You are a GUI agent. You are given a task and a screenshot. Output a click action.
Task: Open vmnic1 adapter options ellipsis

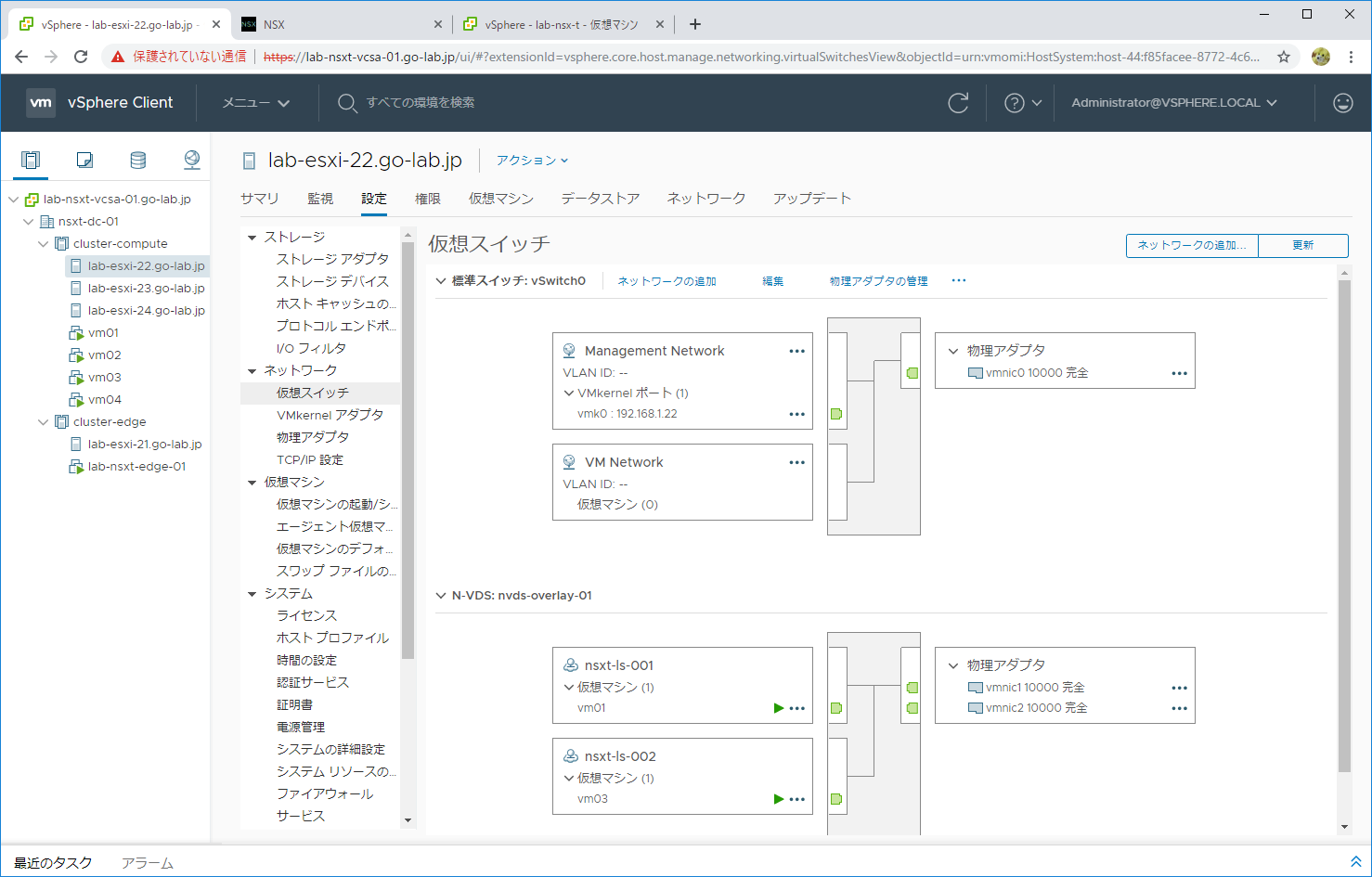(1179, 688)
